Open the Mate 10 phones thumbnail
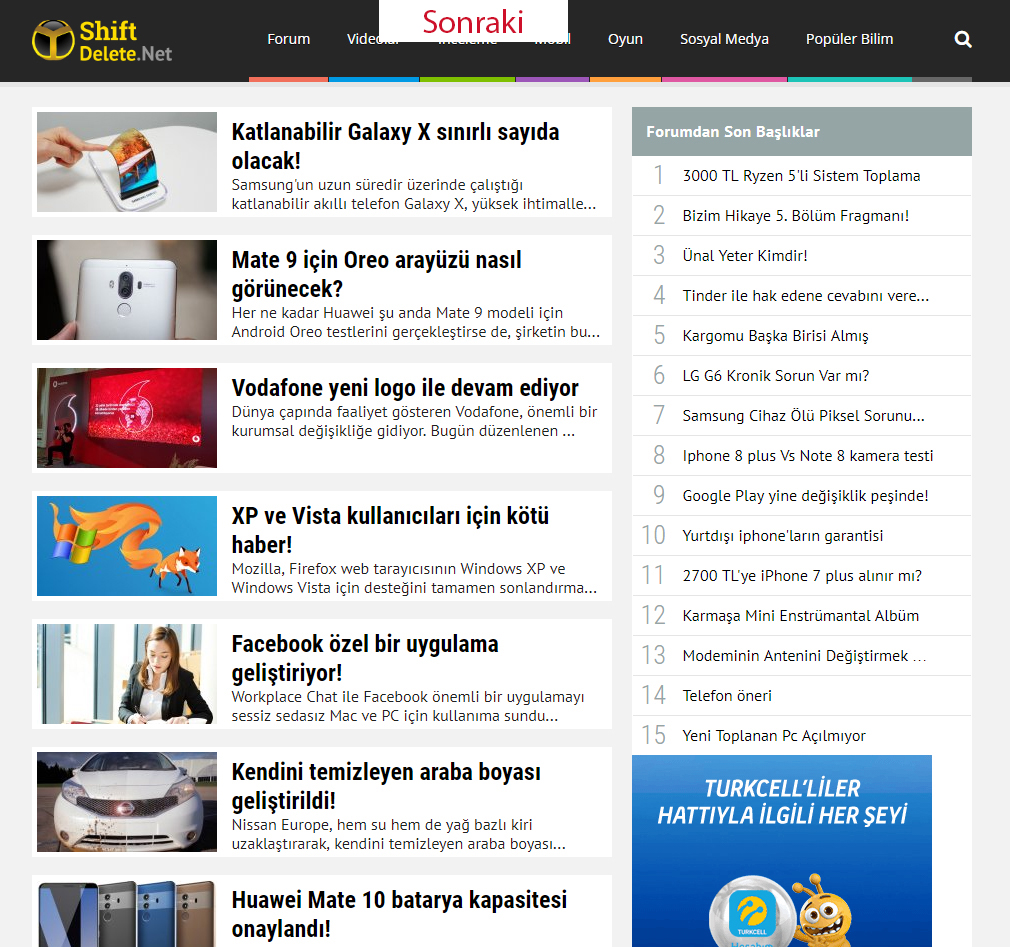The image size is (1010, 947). tap(127, 914)
